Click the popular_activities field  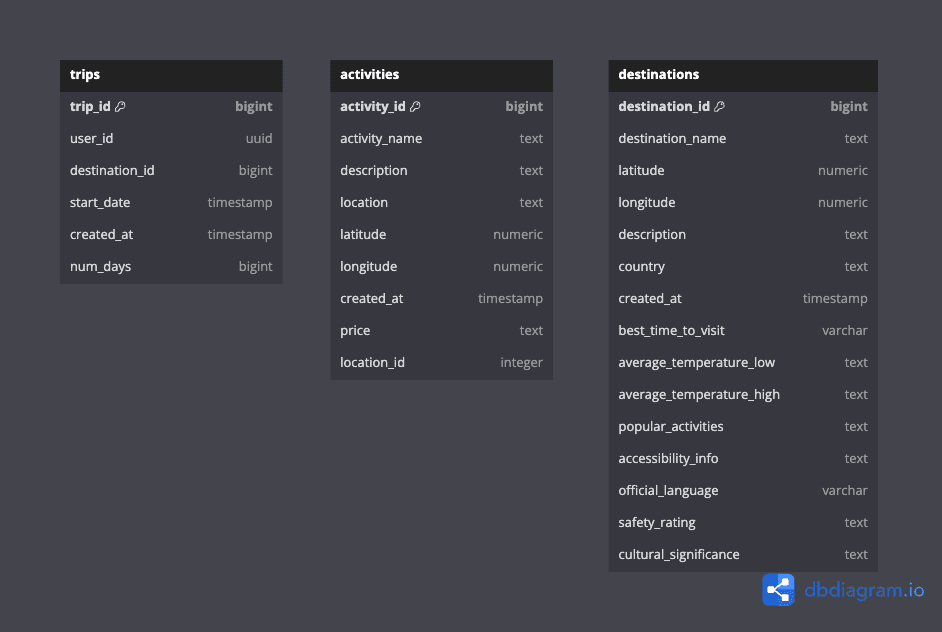tap(743, 427)
